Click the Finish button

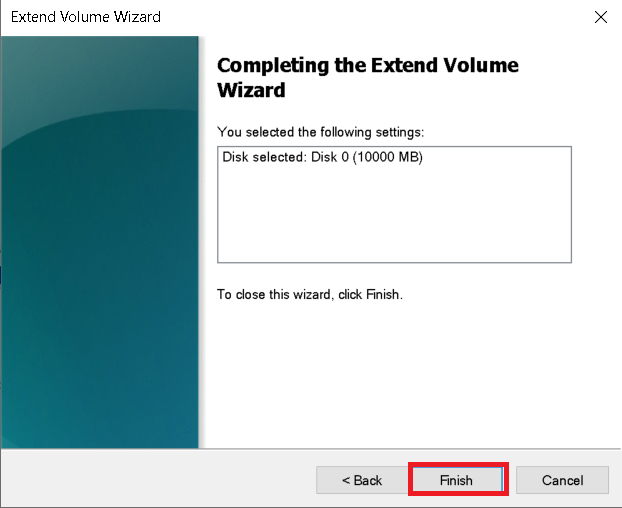pos(458,480)
